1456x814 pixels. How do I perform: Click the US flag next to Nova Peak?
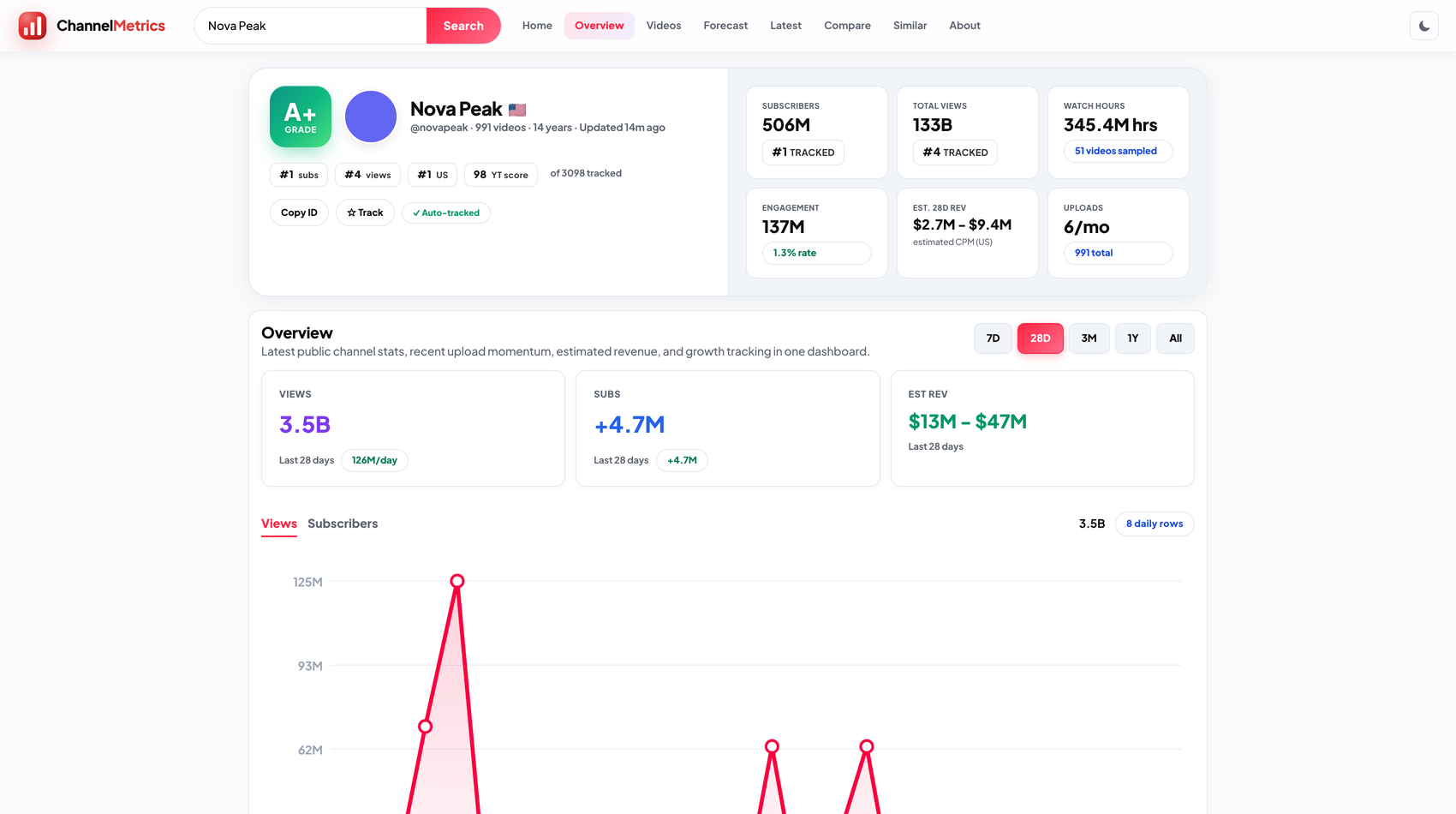(517, 110)
